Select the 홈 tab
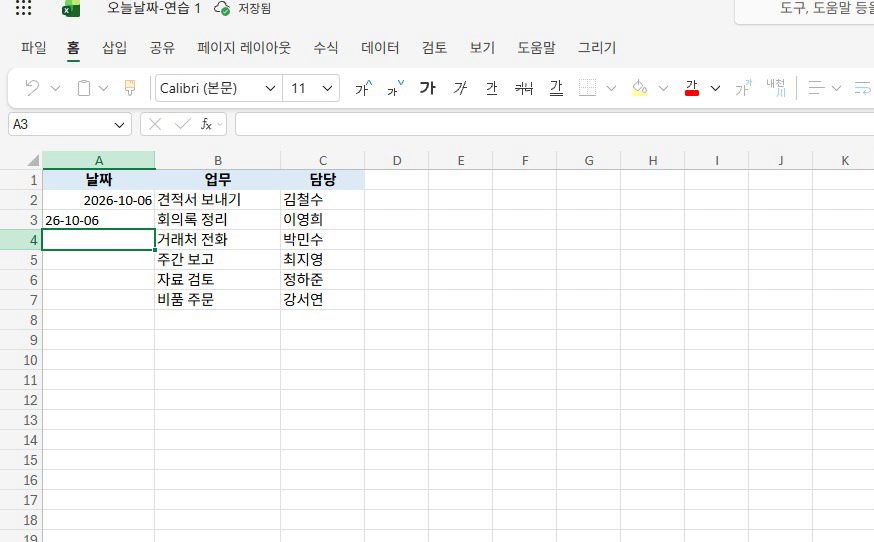The width and height of the screenshot is (874, 542). click(74, 47)
